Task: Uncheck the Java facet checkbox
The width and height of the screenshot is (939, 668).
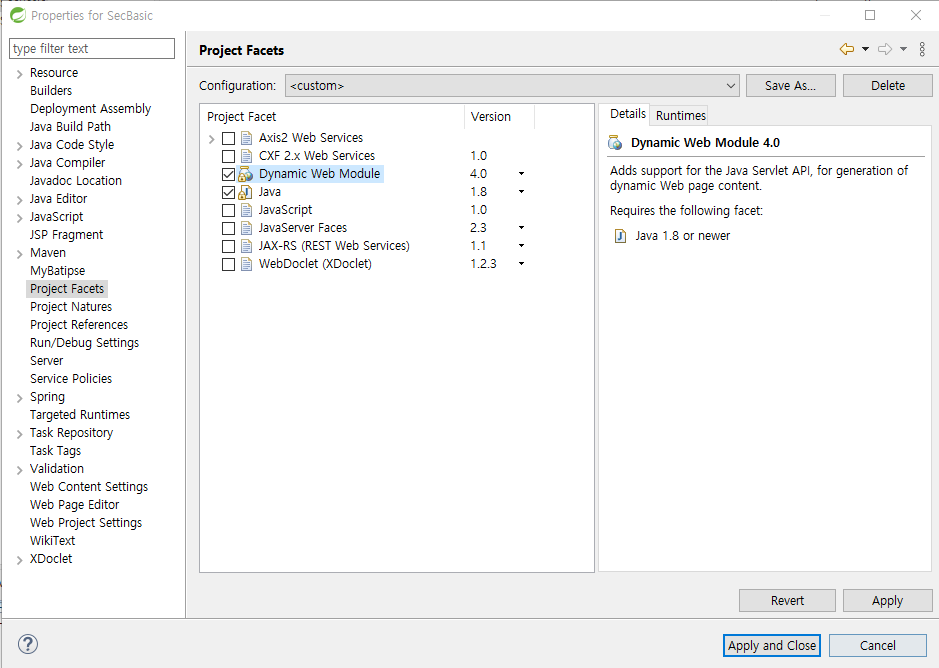Action: (x=228, y=192)
